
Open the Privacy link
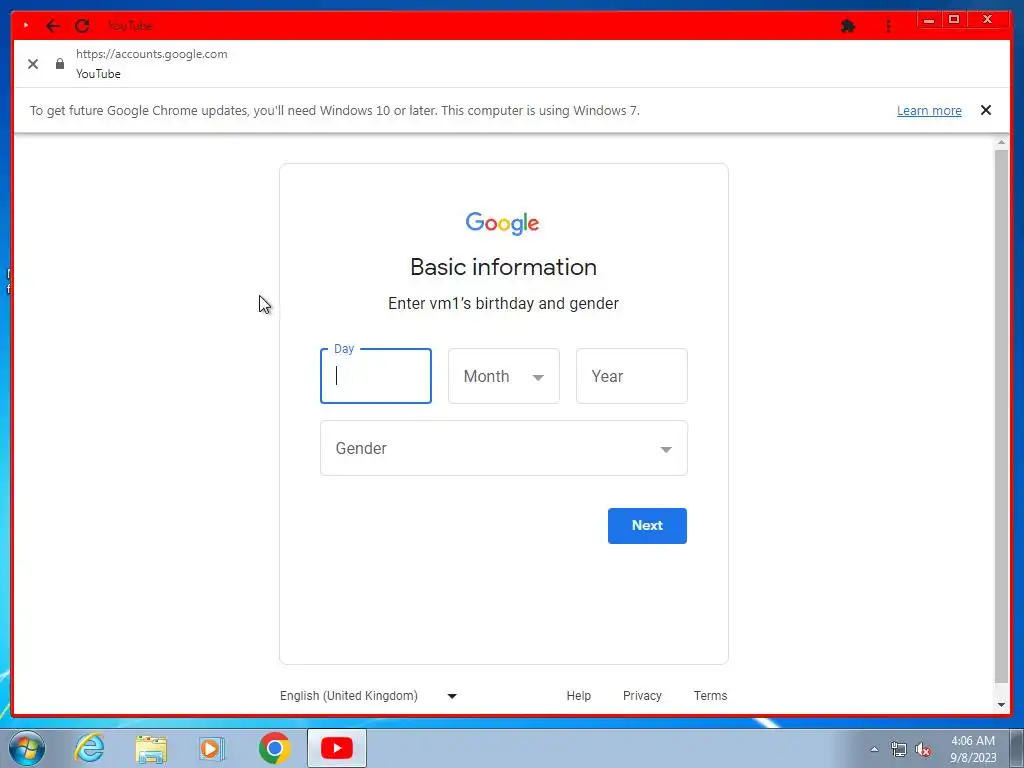tap(642, 696)
